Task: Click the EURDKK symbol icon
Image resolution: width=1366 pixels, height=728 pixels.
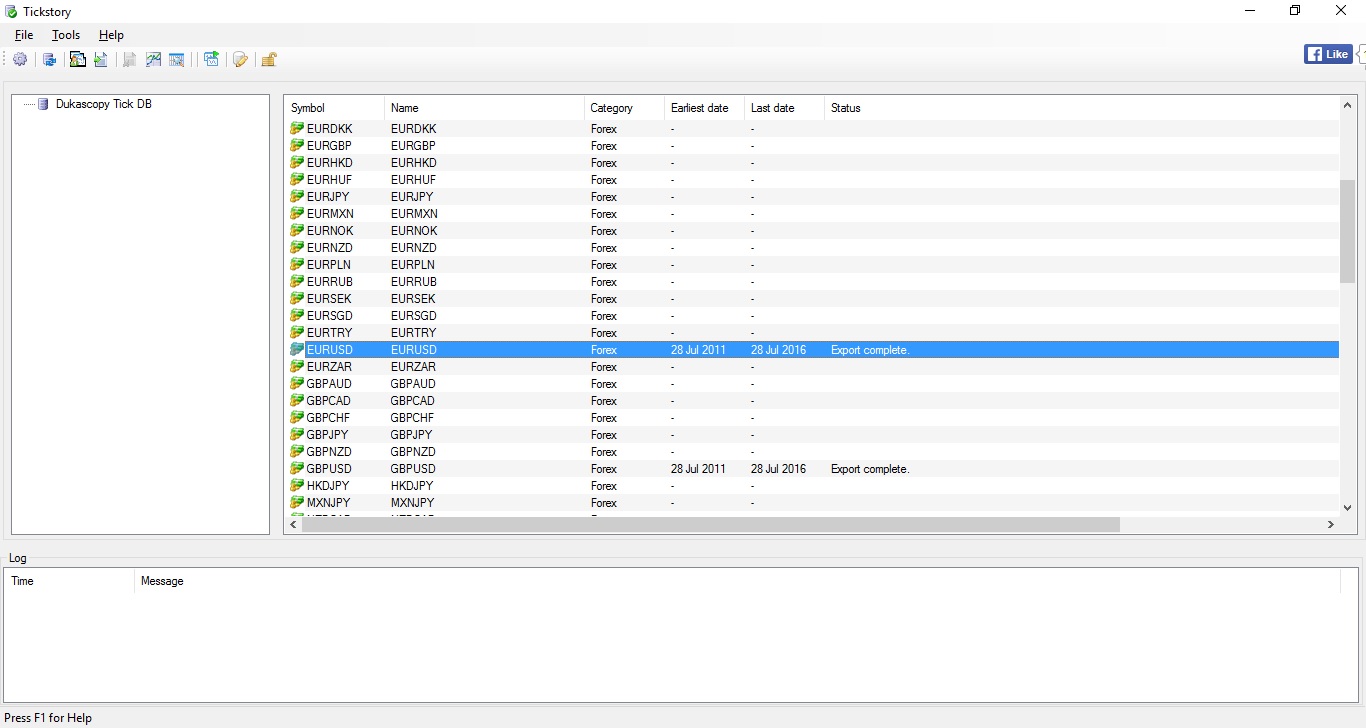Action: (x=297, y=129)
